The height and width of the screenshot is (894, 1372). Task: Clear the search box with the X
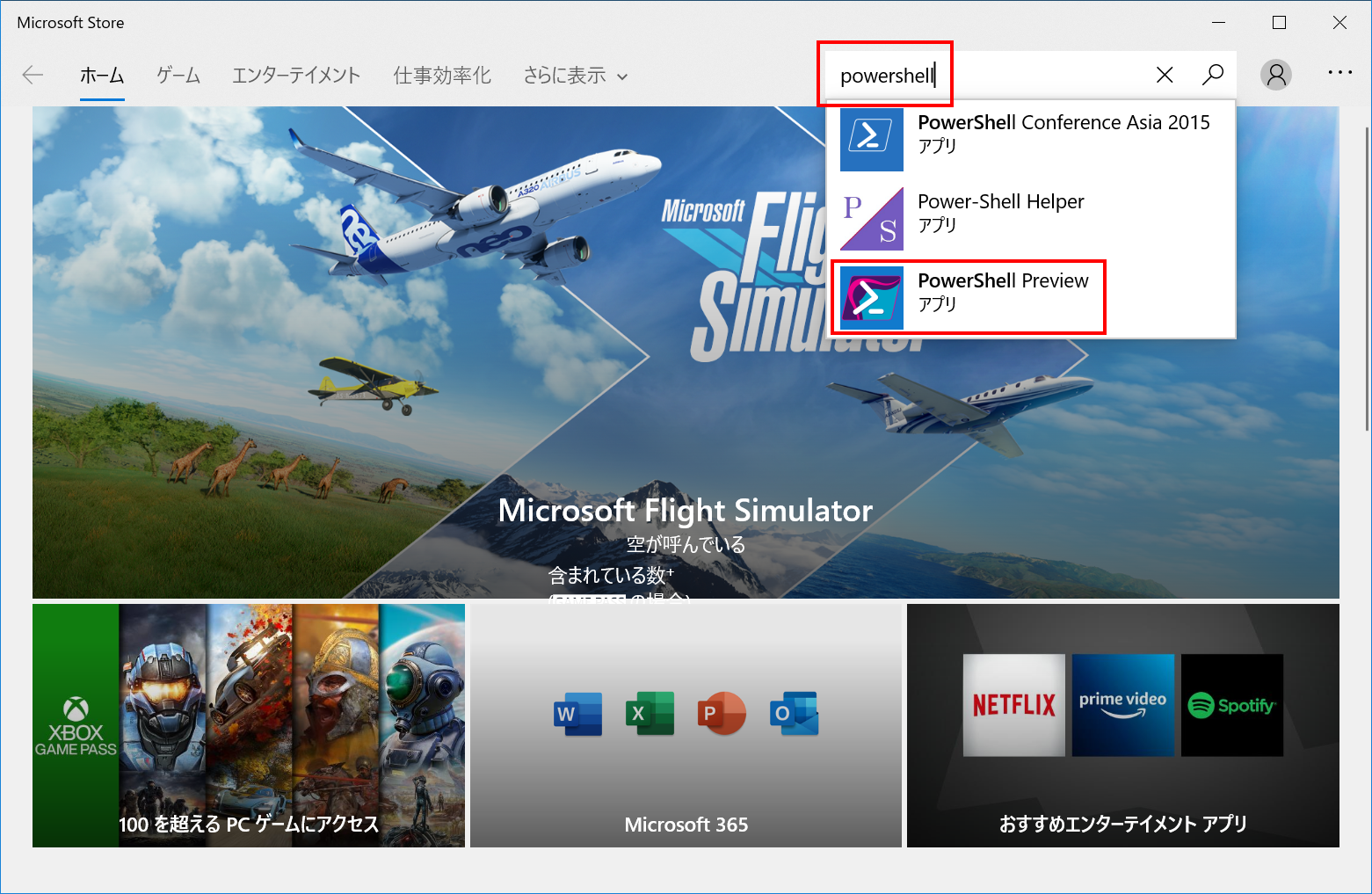[1165, 75]
